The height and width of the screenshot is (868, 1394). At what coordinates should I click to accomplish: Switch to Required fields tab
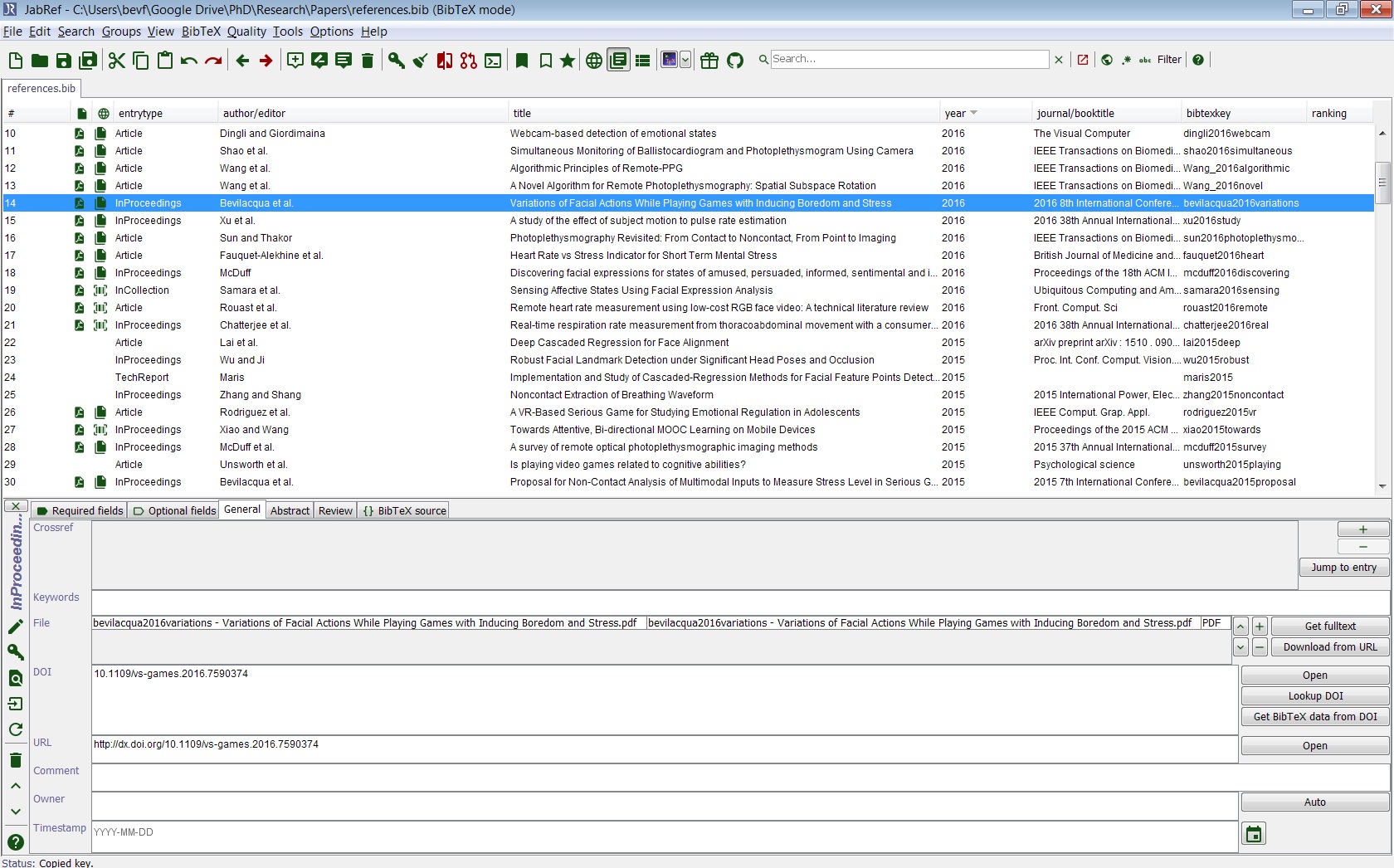point(80,510)
